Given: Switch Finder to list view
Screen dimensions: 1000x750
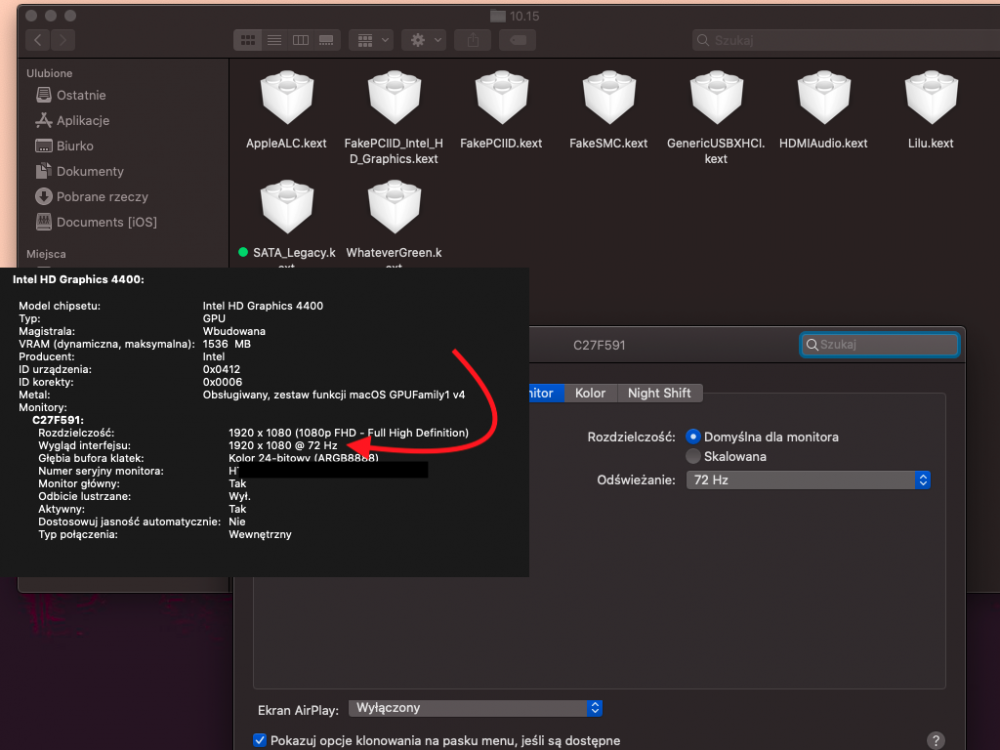Looking at the screenshot, I should (274, 40).
